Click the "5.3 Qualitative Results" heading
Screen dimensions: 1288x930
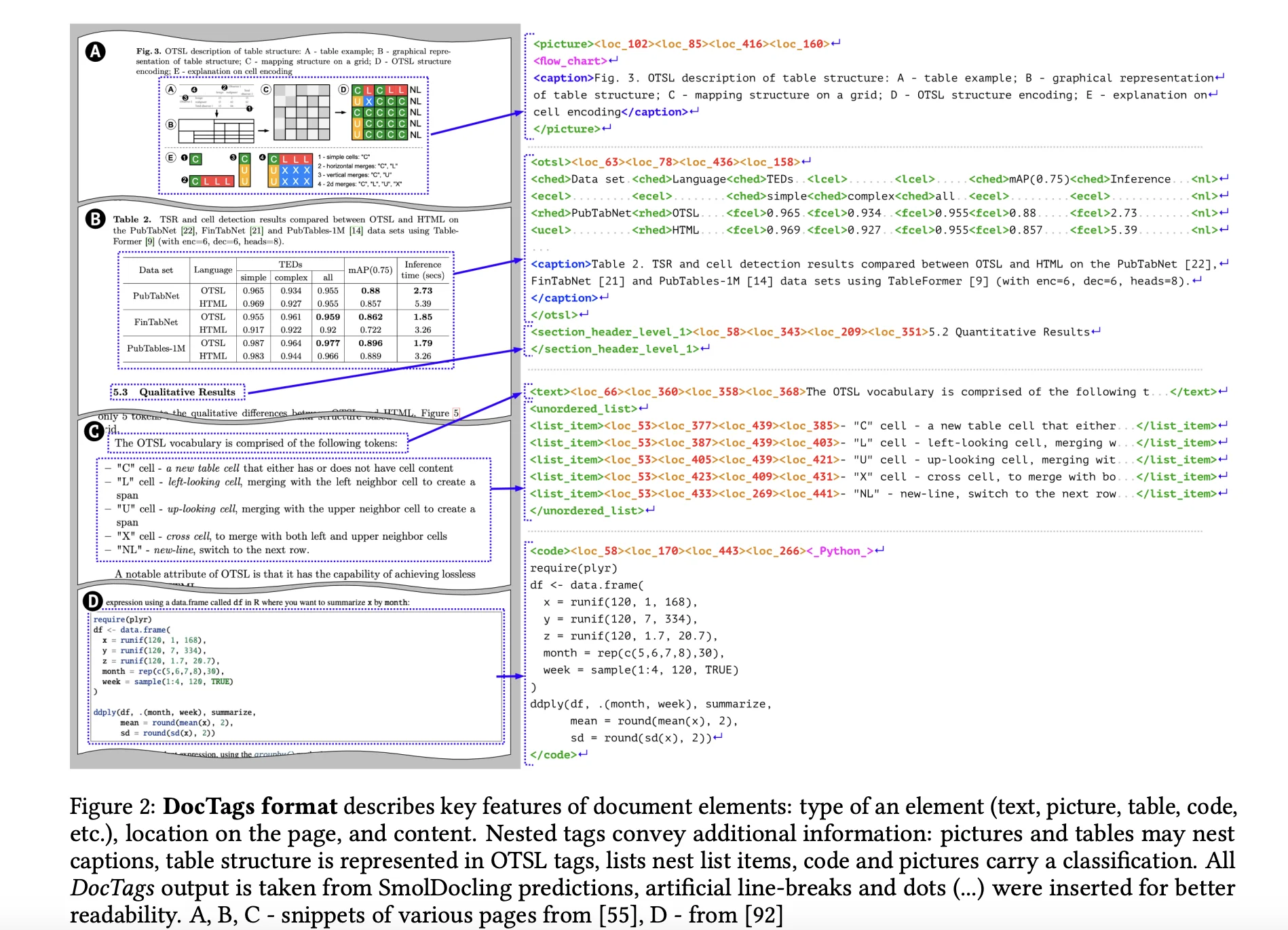click(174, 392)
